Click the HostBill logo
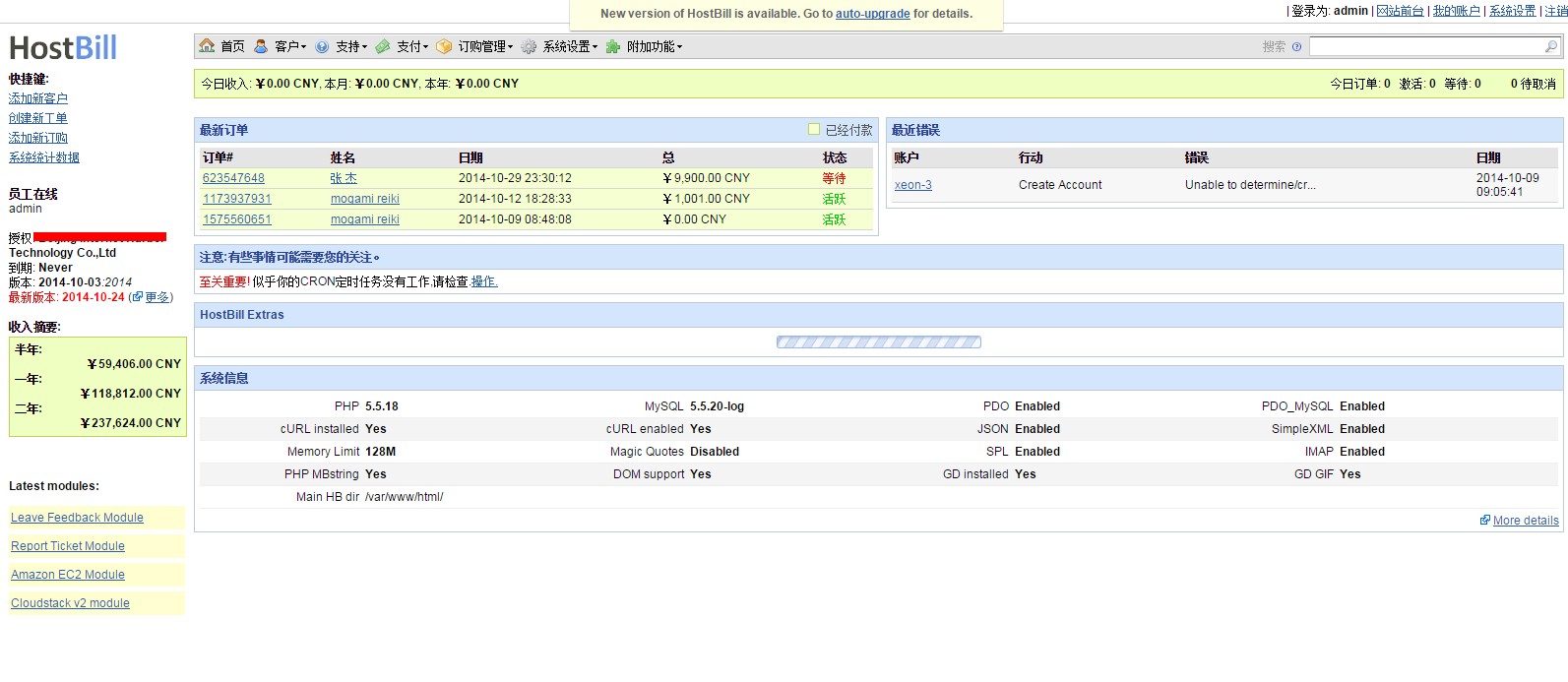 pyautogui.click(x=63, y=47)
